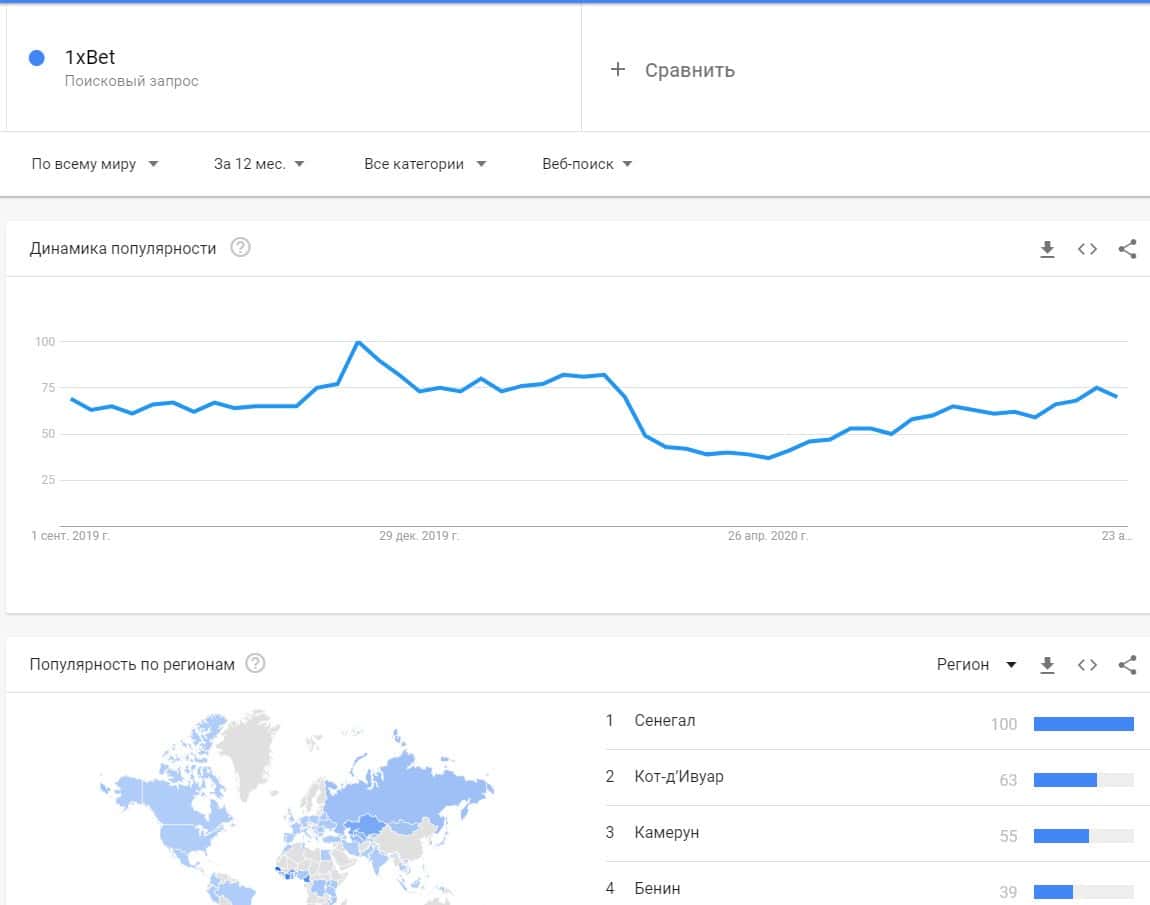Viewport: 1150px width, 905px height.
Task: Click the Сравнить button
Action: pos(689,70)
